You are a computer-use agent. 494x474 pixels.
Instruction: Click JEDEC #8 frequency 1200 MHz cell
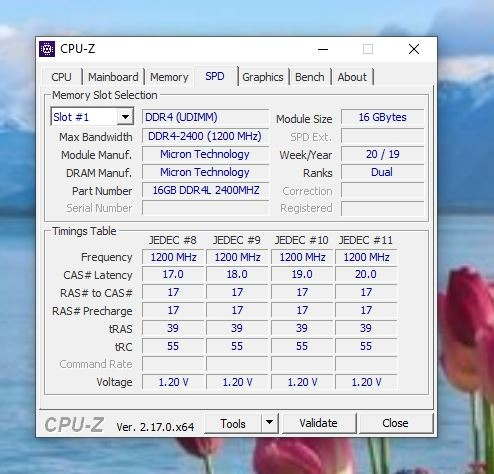(173, 257)
